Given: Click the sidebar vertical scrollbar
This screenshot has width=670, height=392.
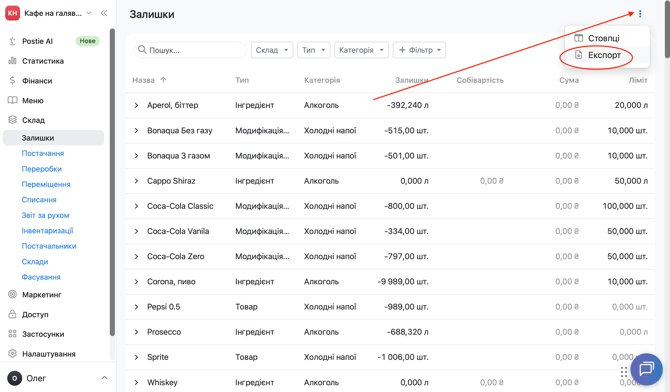Looking at the screenshot, I should pos(112,182).
